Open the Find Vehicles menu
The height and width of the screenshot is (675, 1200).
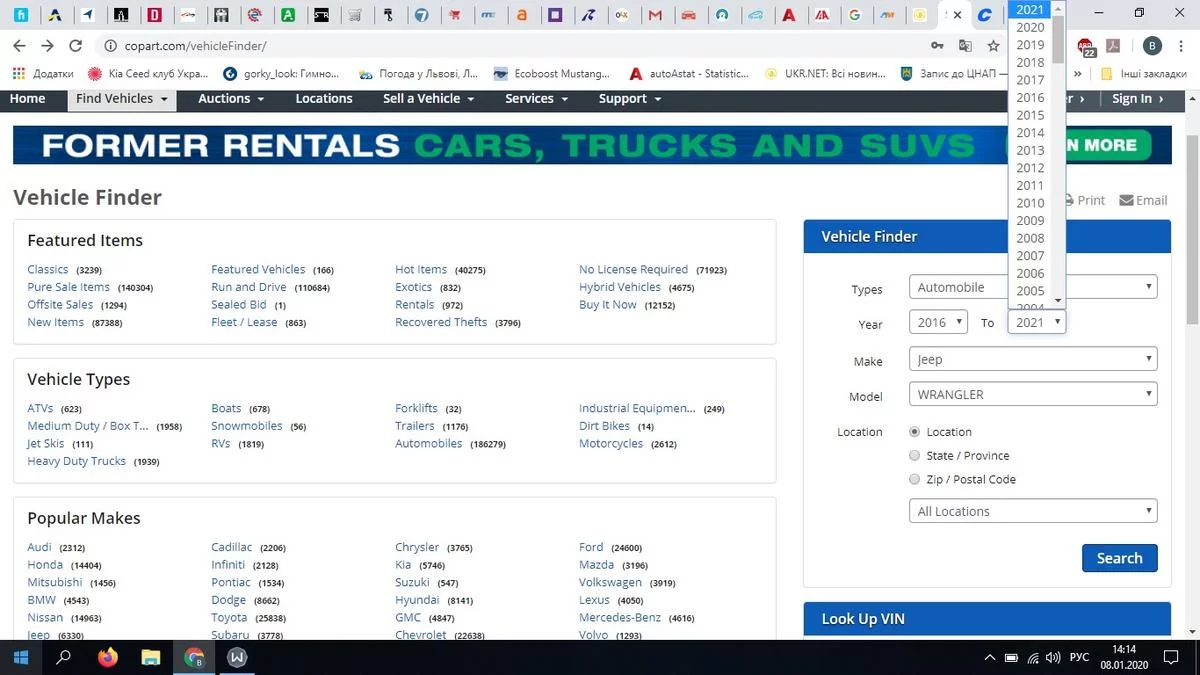pos(121,98)
